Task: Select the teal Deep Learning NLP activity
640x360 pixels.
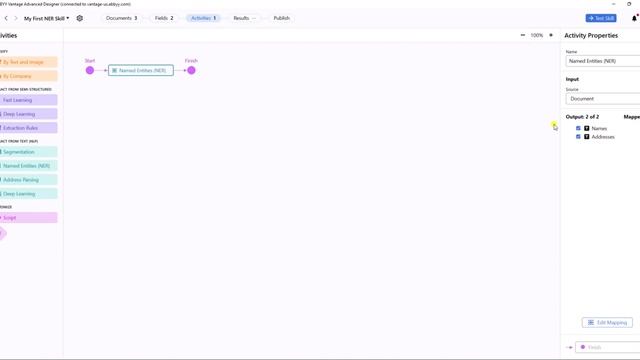Action: coord(28,194)
